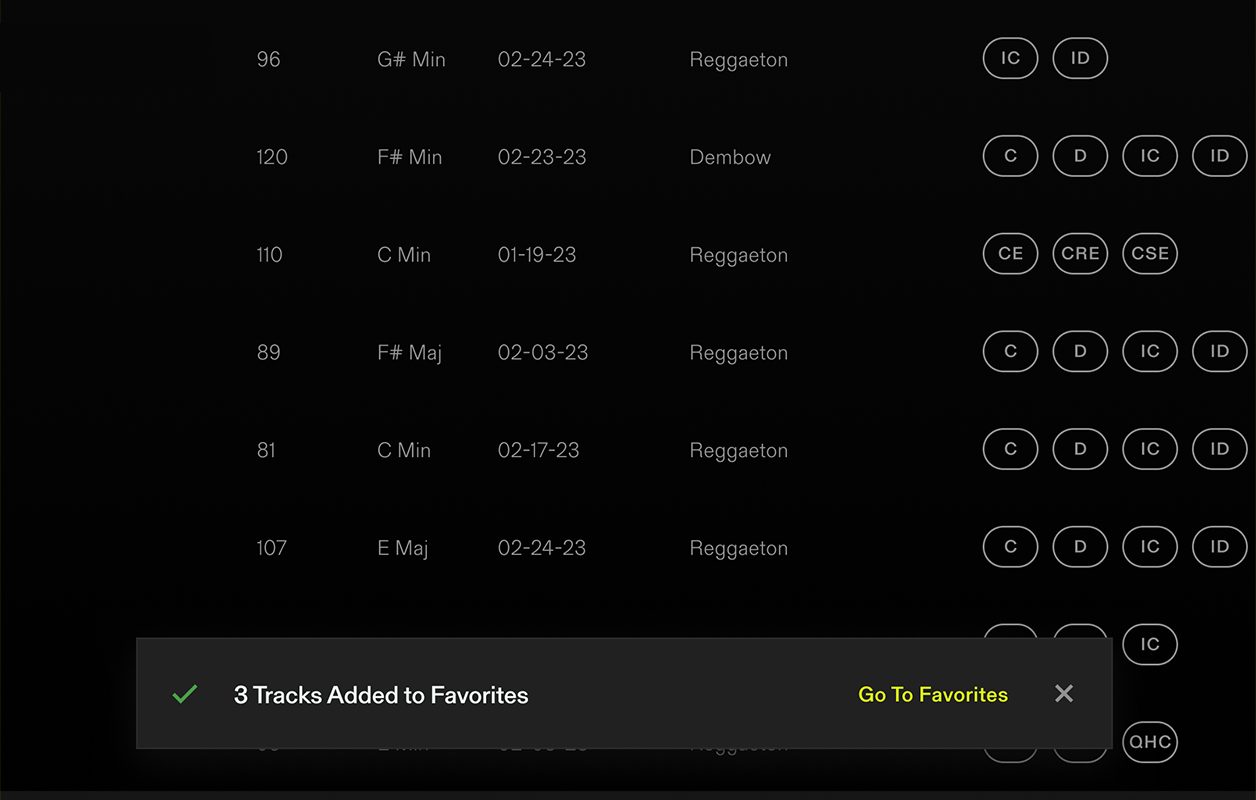Select the IC badge on the 96 BPM track
This screenshot has width=1256, height=800.
(1010, 58)
